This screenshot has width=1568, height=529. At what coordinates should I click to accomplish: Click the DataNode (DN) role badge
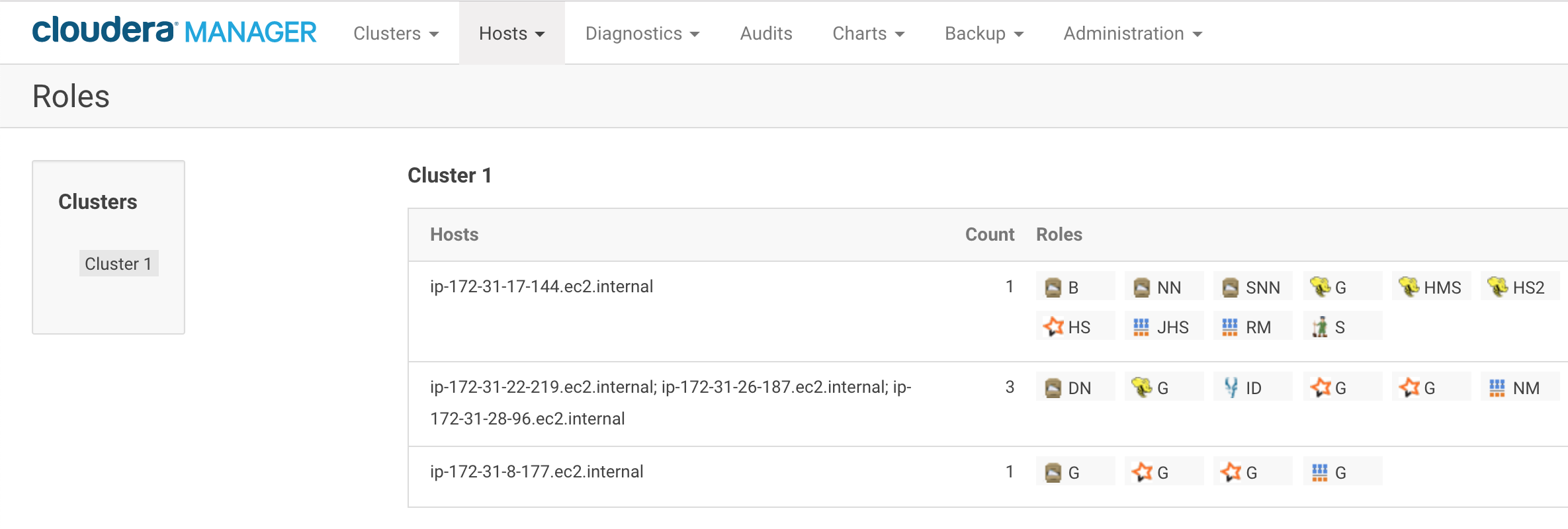1074,387
